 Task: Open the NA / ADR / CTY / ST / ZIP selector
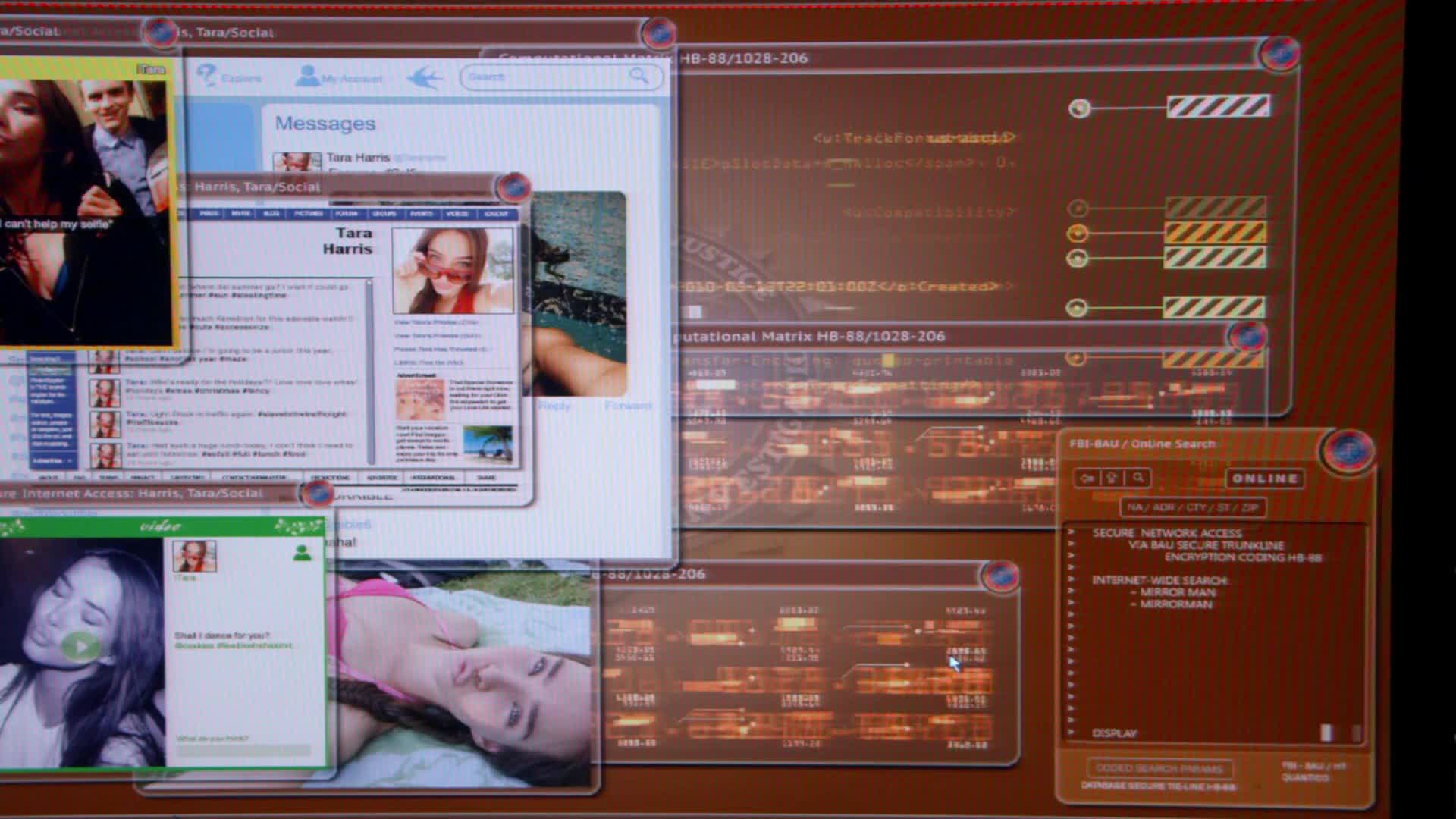pyautogui.click(x=1192, y=507)
